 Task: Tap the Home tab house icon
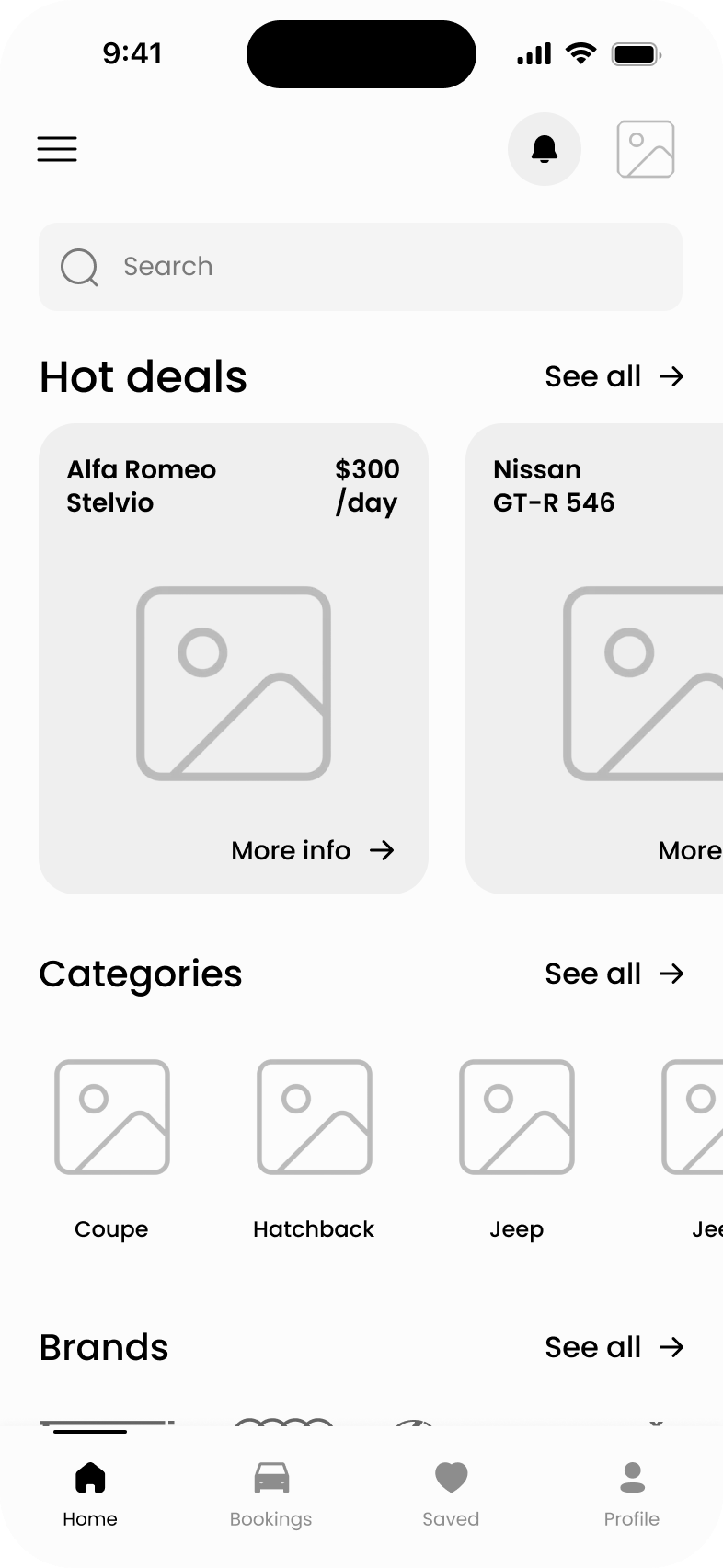pos(90,1478)
